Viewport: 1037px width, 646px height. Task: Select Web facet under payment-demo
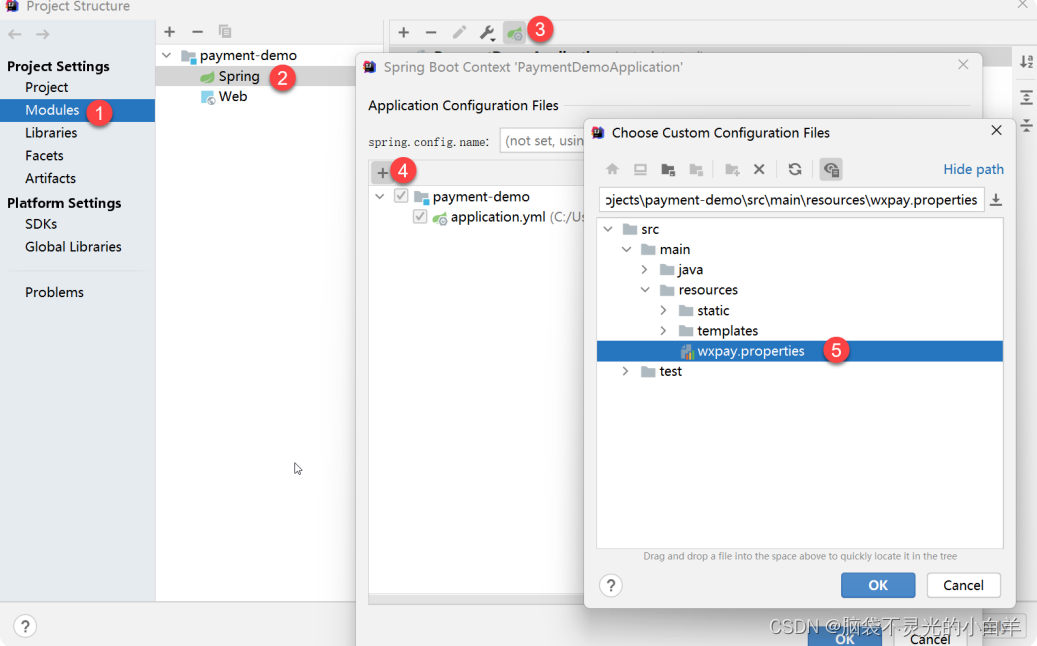232,97
